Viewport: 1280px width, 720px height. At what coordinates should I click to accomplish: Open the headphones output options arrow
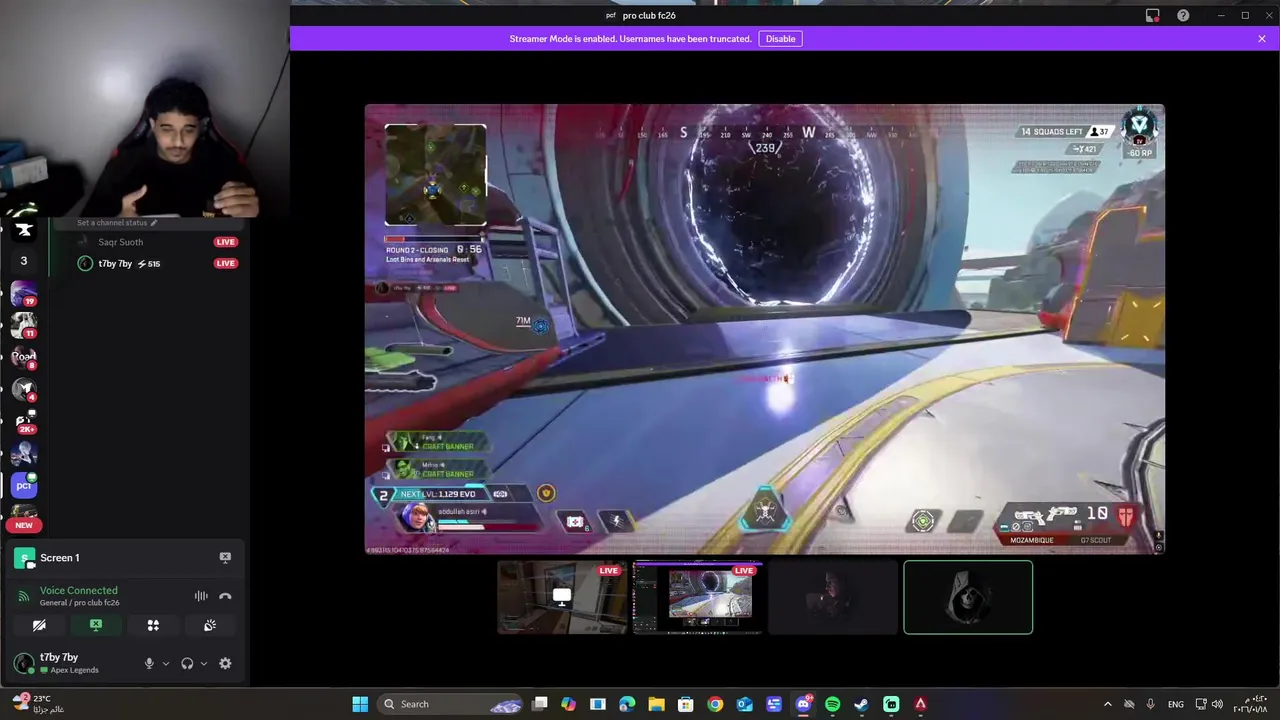click(204, 663)
